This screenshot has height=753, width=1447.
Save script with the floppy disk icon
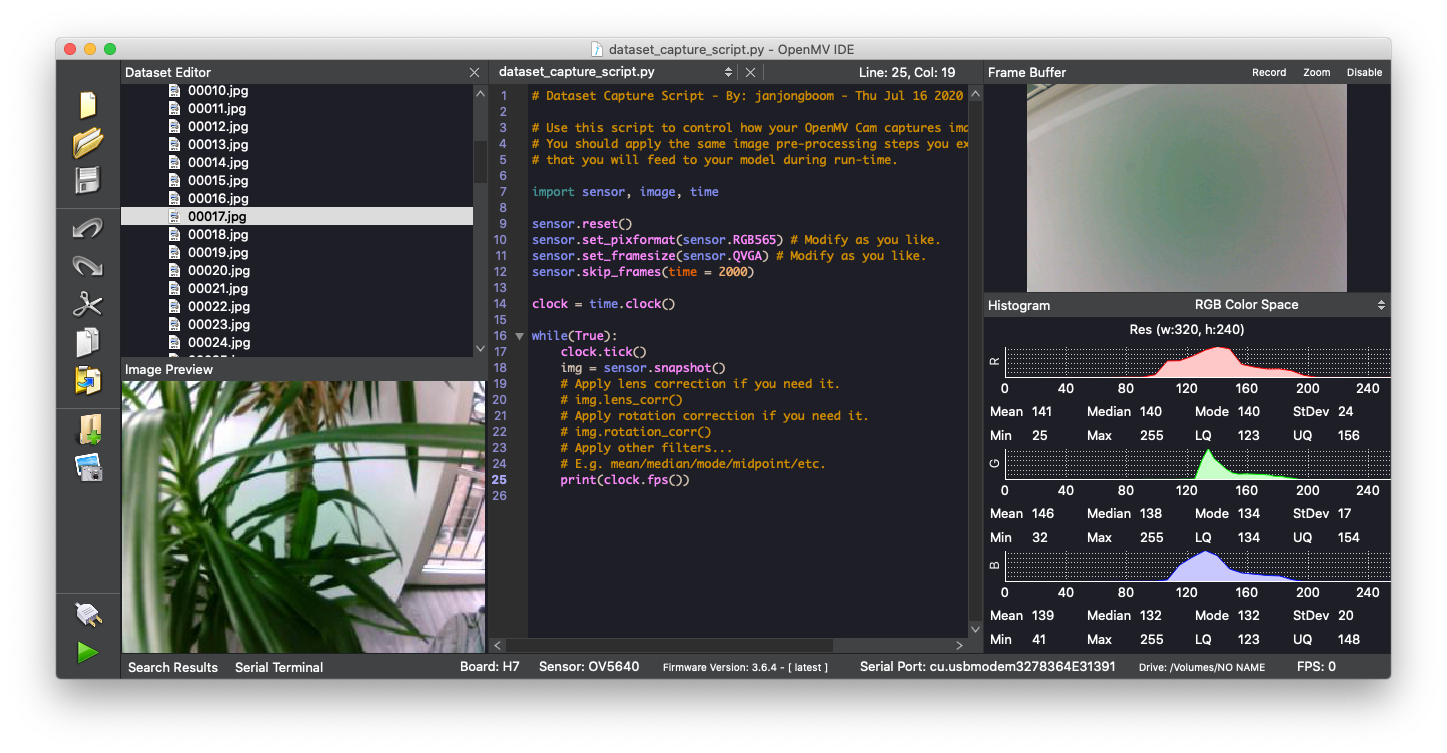point(88,181)
